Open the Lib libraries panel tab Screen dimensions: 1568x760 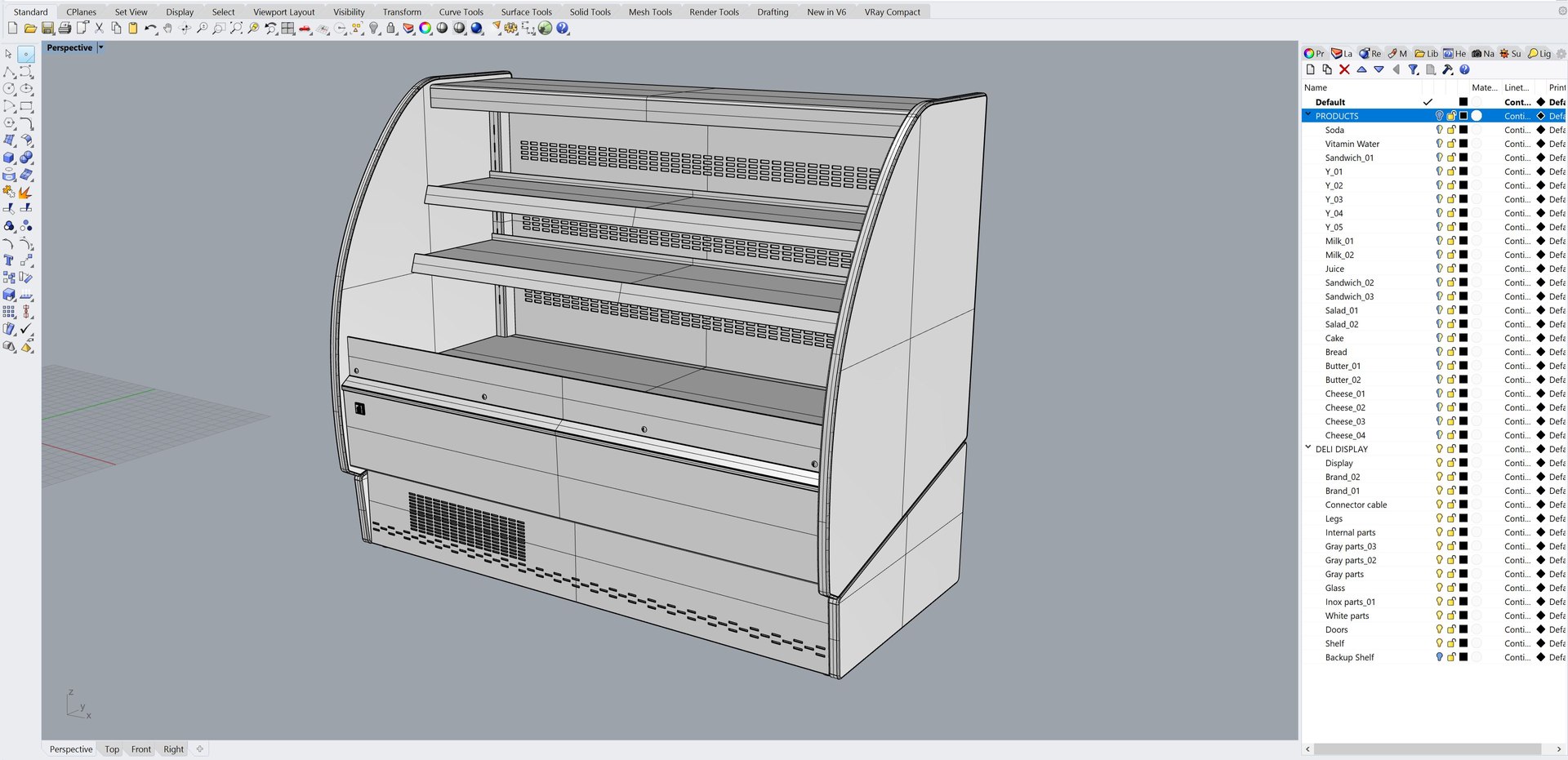point(1427,54)
